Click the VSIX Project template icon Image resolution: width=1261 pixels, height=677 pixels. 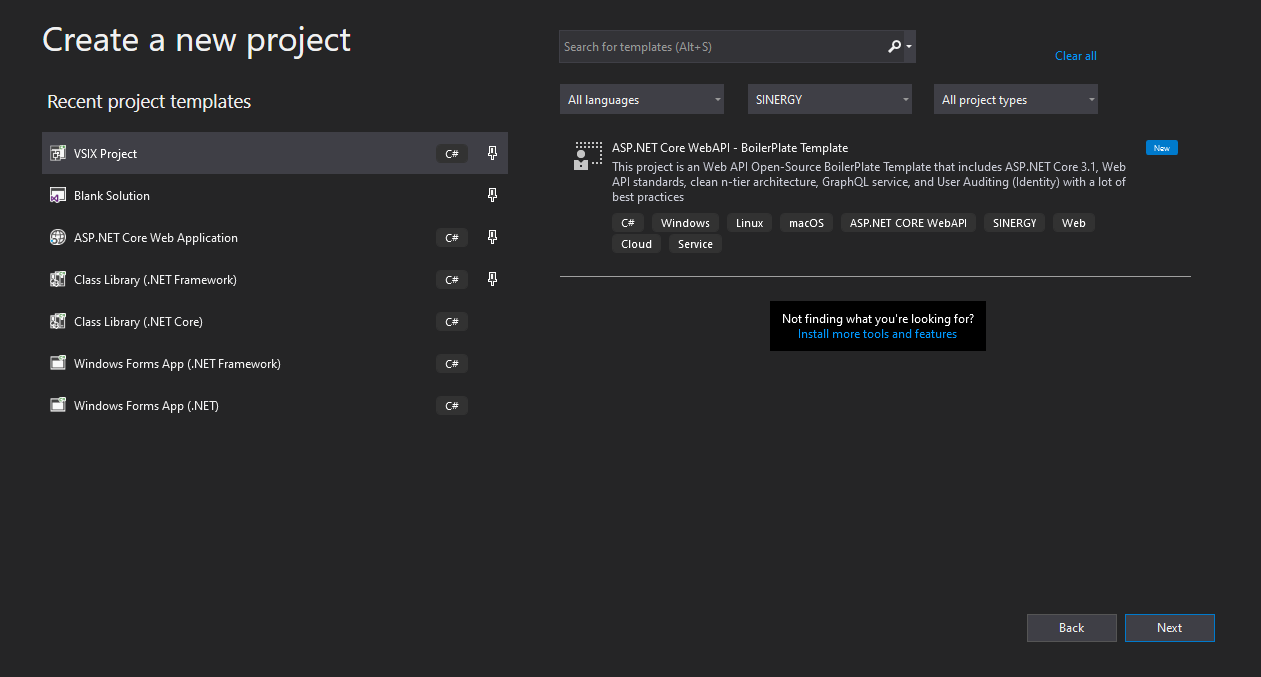click(58, 154)
